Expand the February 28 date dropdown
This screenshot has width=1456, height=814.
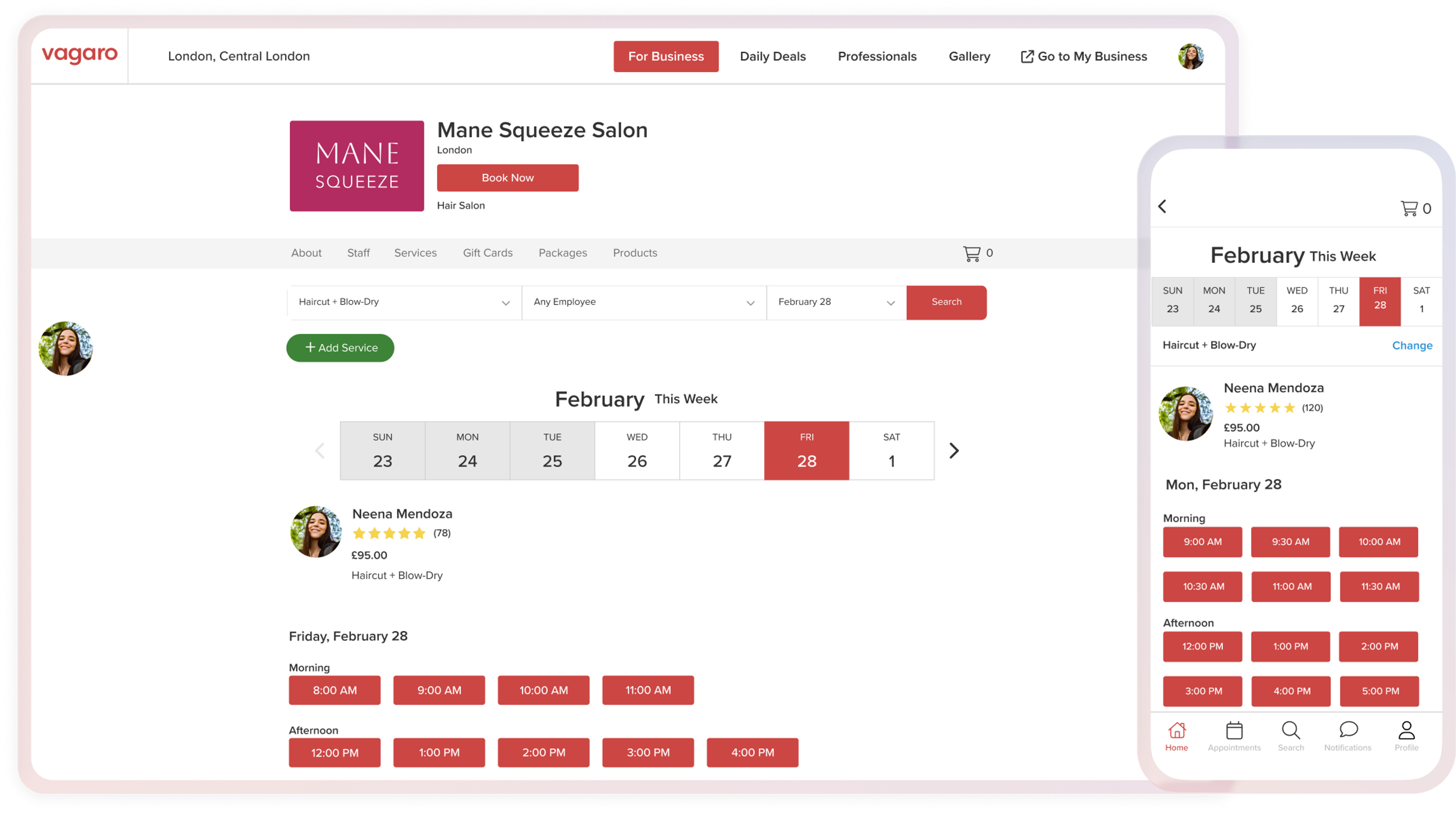(x=836, y=303)
